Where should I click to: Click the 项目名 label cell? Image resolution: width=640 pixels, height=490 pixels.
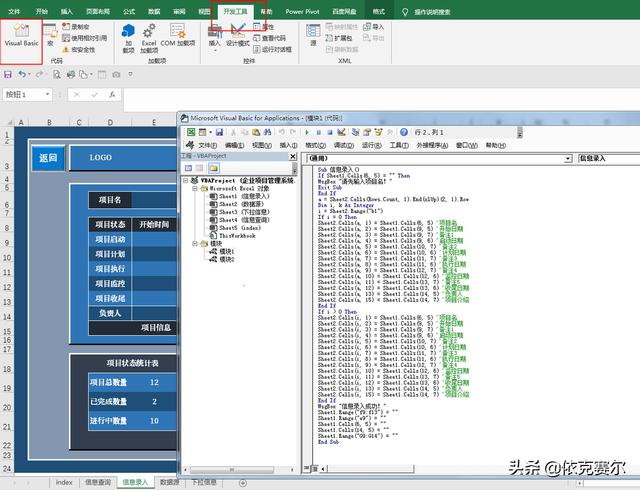110,200
